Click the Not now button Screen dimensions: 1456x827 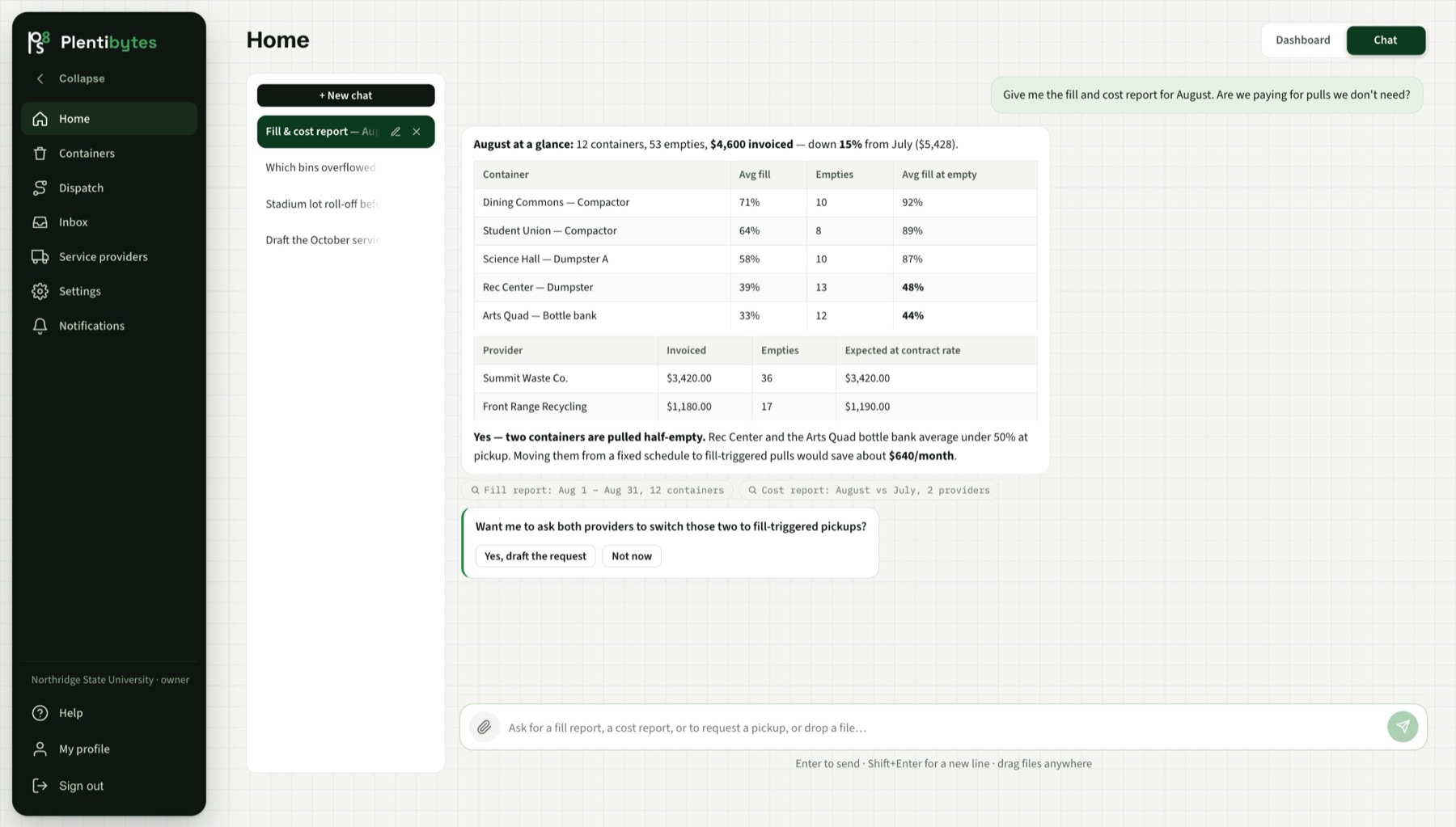pos(632,556)
